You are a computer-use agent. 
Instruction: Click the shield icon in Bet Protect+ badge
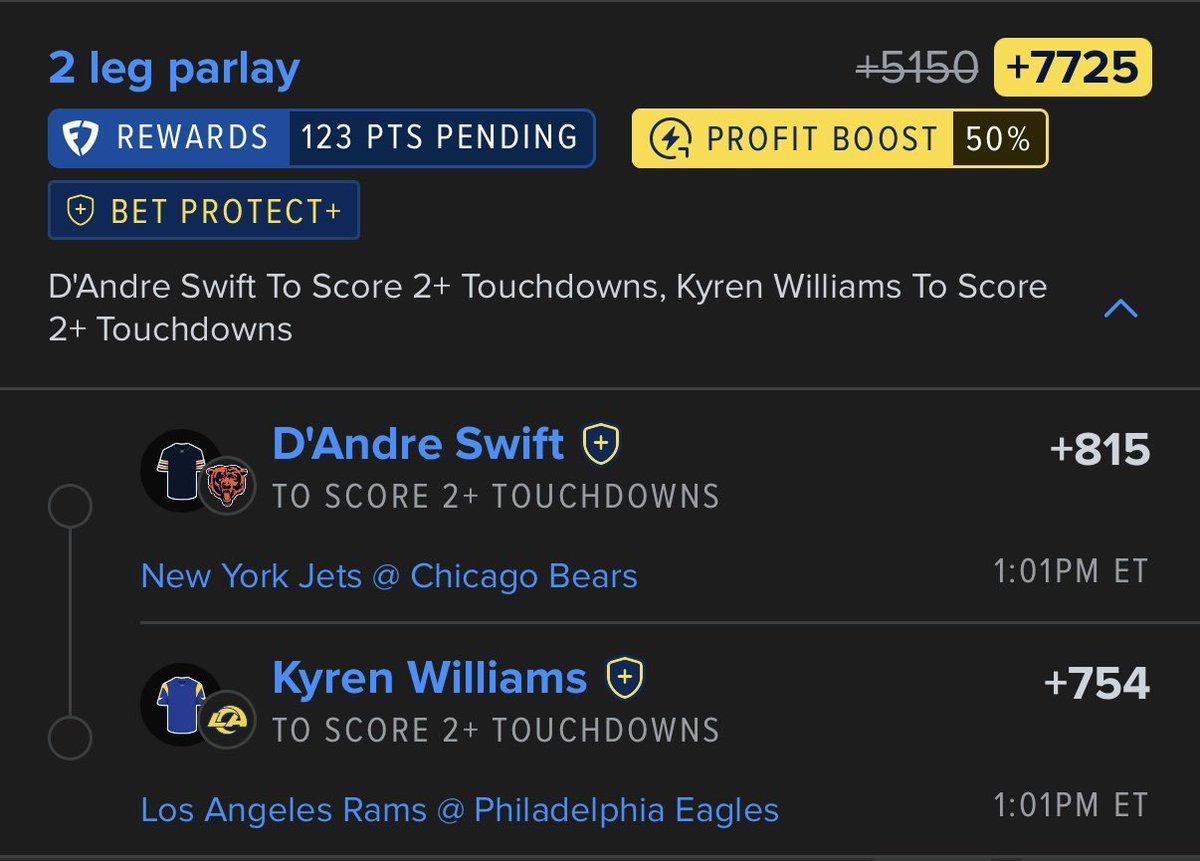tap(80, 211)
